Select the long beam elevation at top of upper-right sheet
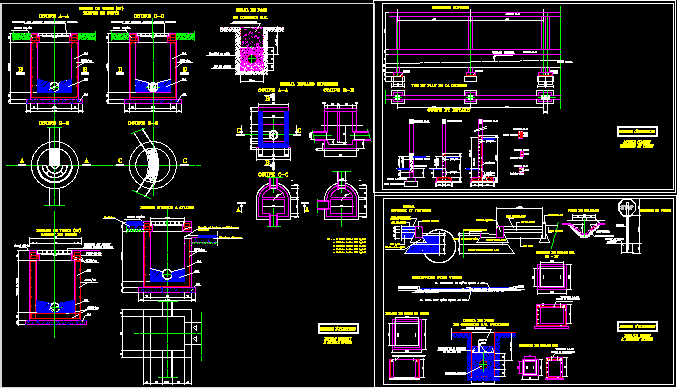This screenshot has width=677, height=388. point(473,34)
